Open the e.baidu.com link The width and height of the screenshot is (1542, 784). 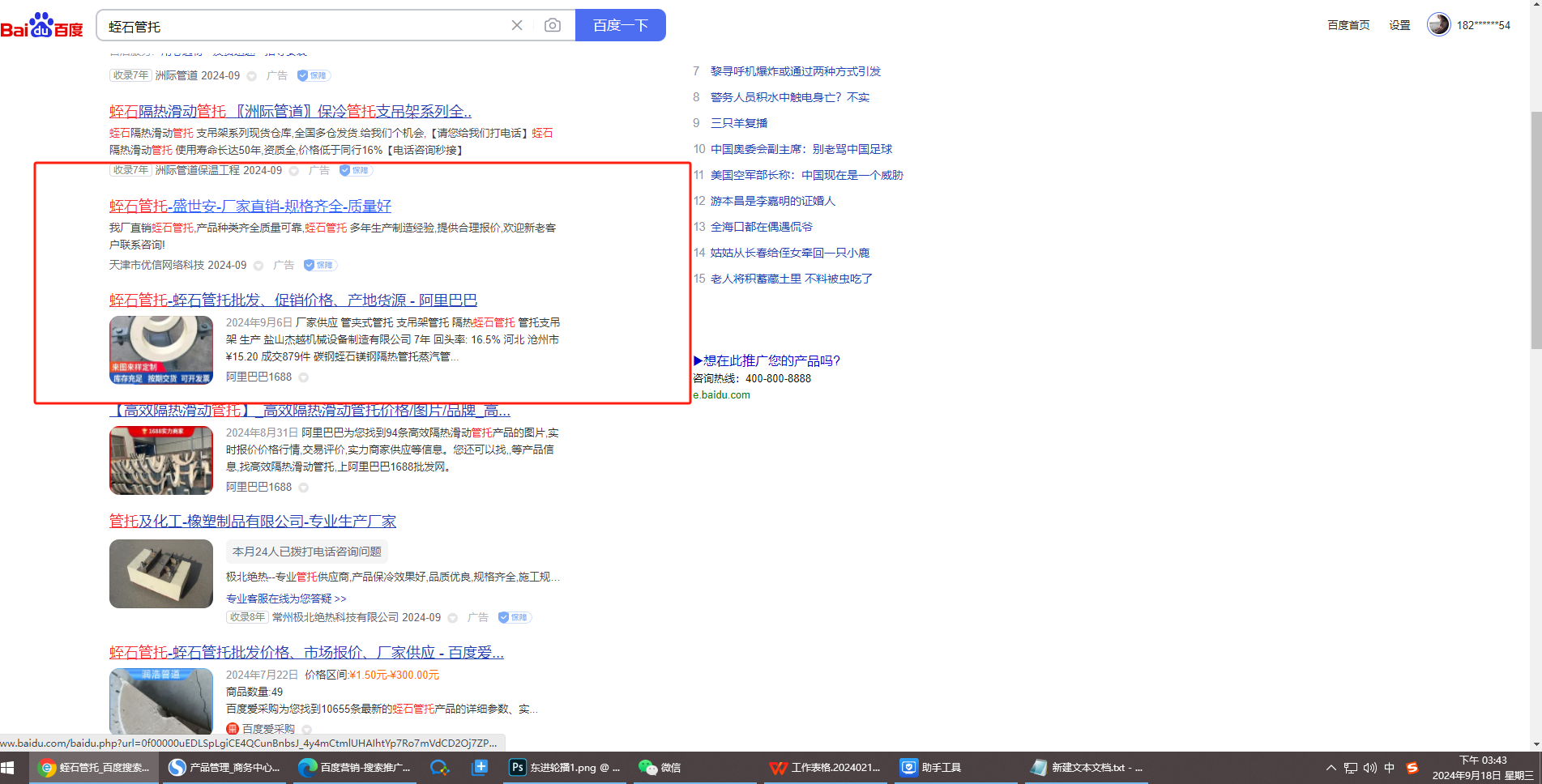coord(721,395)
